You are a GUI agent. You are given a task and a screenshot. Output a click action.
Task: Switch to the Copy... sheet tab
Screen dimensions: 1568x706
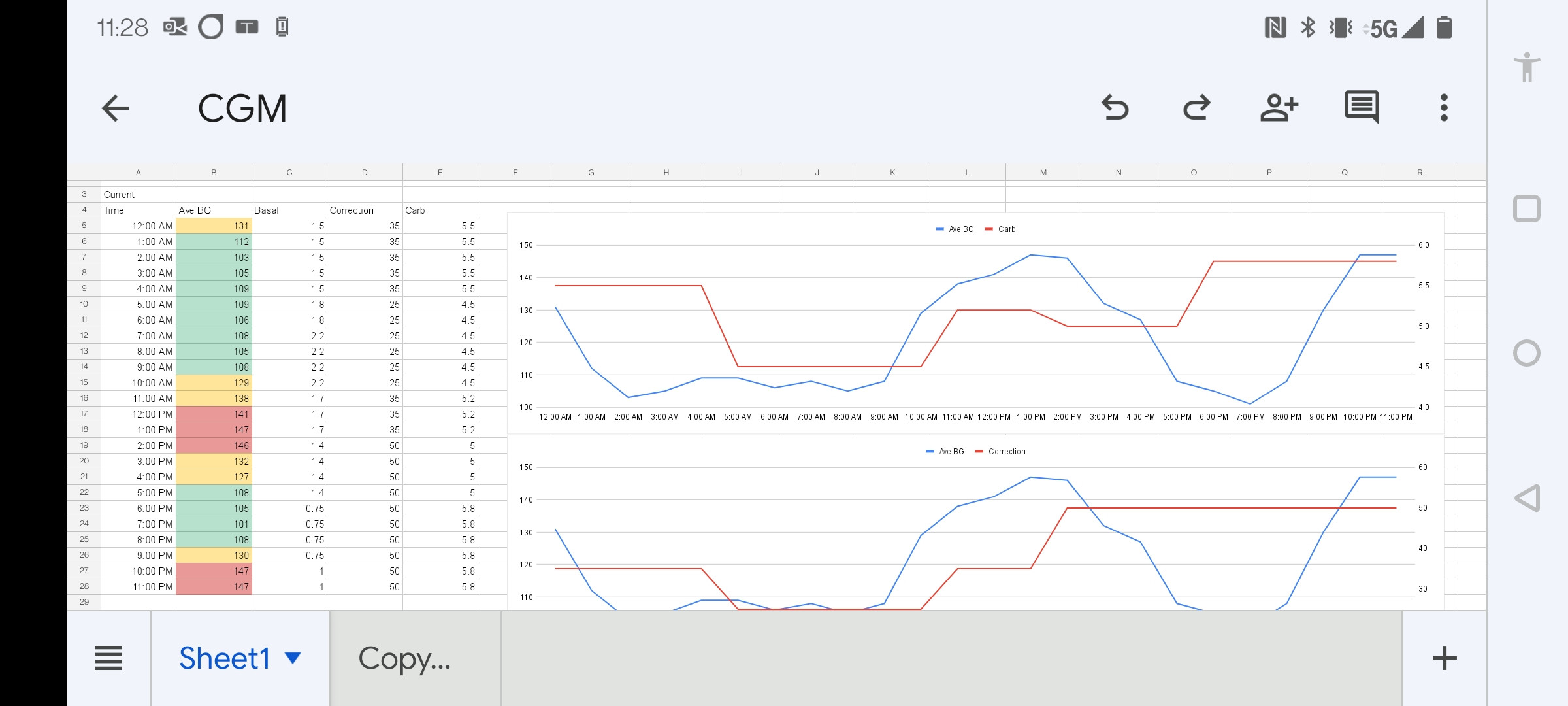tap(416, 658)
